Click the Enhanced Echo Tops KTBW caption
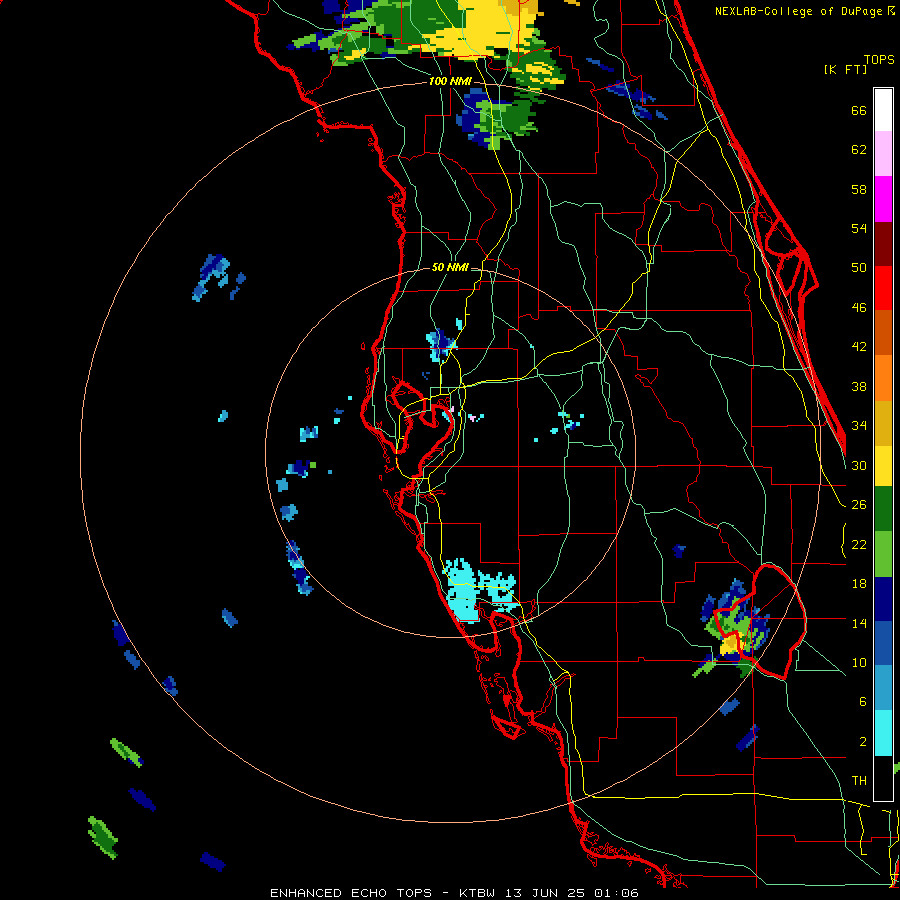900x900 pixels. (454, 893)
